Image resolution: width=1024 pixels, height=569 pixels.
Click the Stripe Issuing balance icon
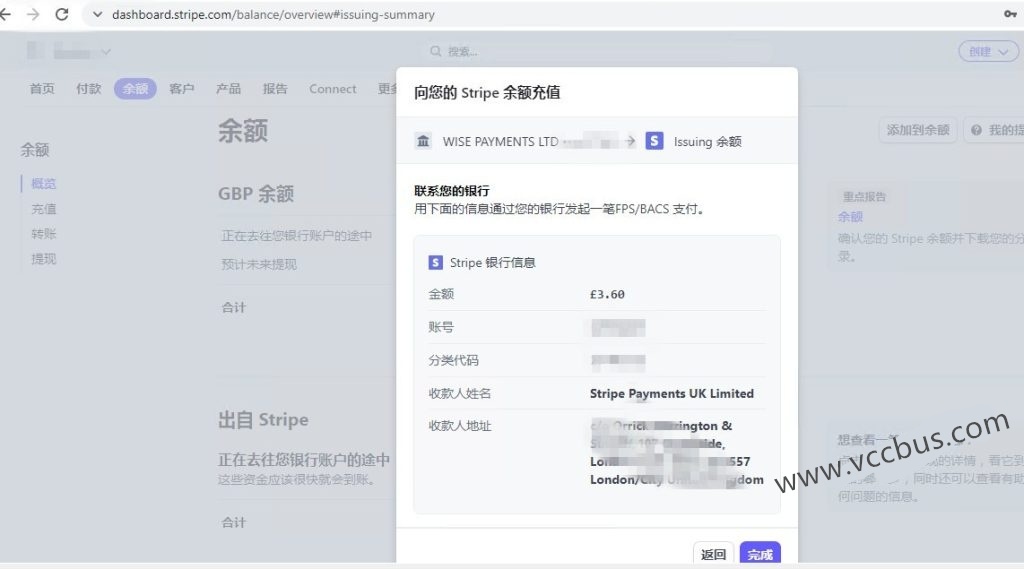(654, 142)
